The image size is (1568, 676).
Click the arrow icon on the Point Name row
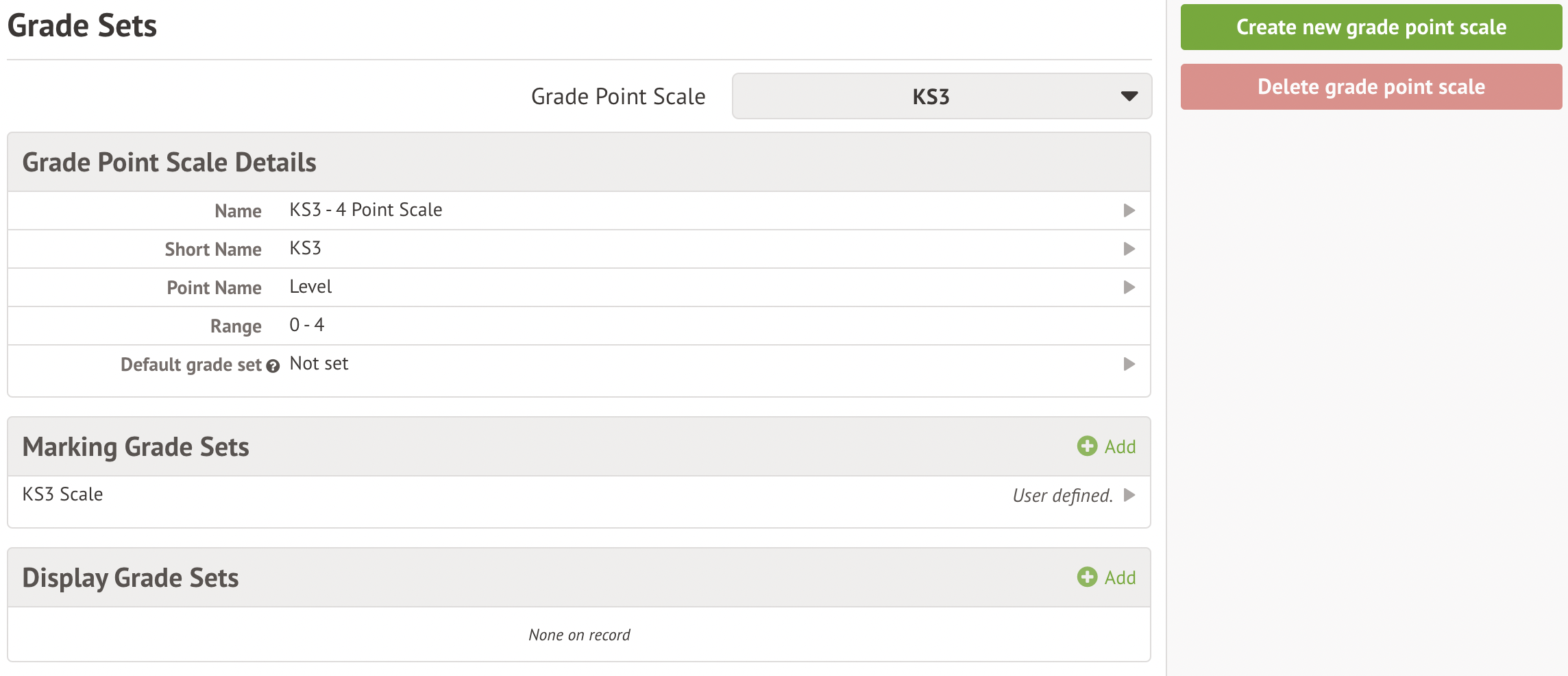(x=1129, y=287)
